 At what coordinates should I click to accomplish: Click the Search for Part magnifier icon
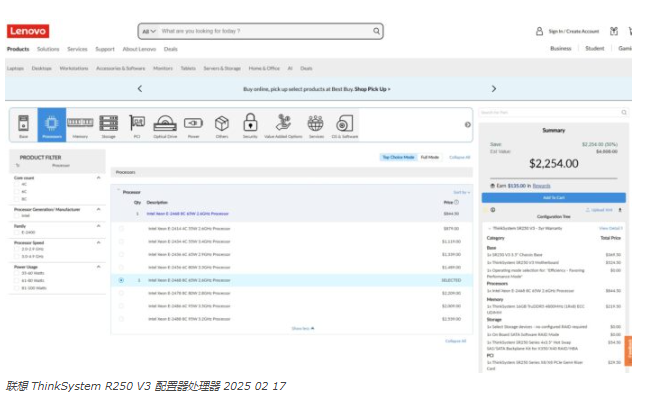pyautogui.click(x=624, y=112)
